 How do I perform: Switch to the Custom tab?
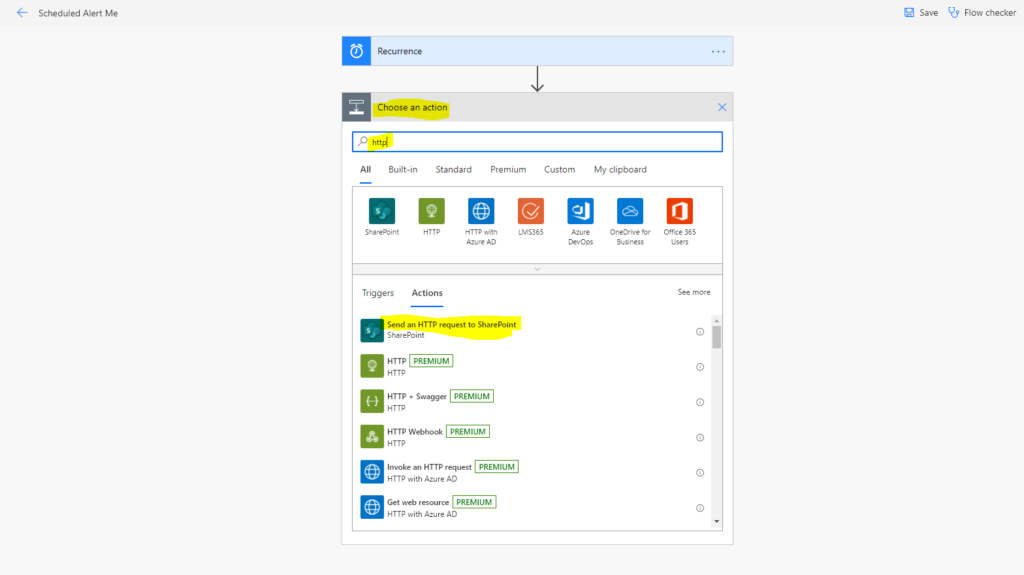560,170
